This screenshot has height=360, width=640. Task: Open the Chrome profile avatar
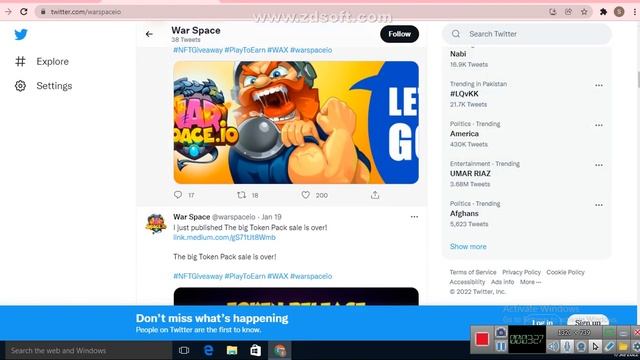click(619, 12)
